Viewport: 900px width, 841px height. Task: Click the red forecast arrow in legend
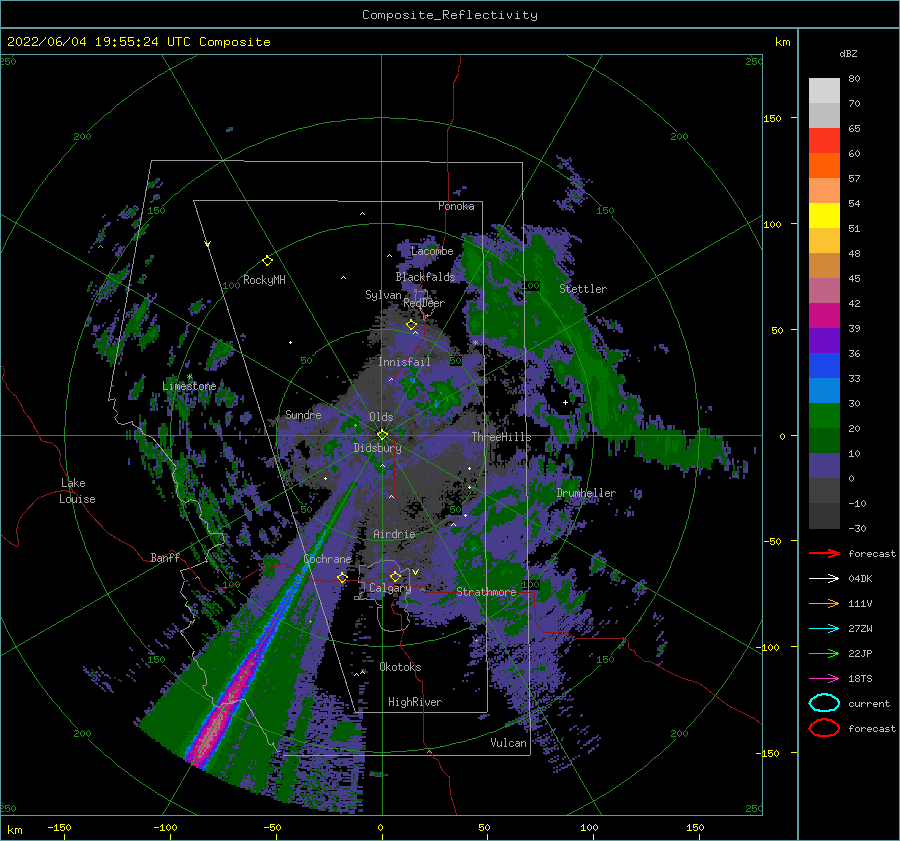tap(824, 553)
